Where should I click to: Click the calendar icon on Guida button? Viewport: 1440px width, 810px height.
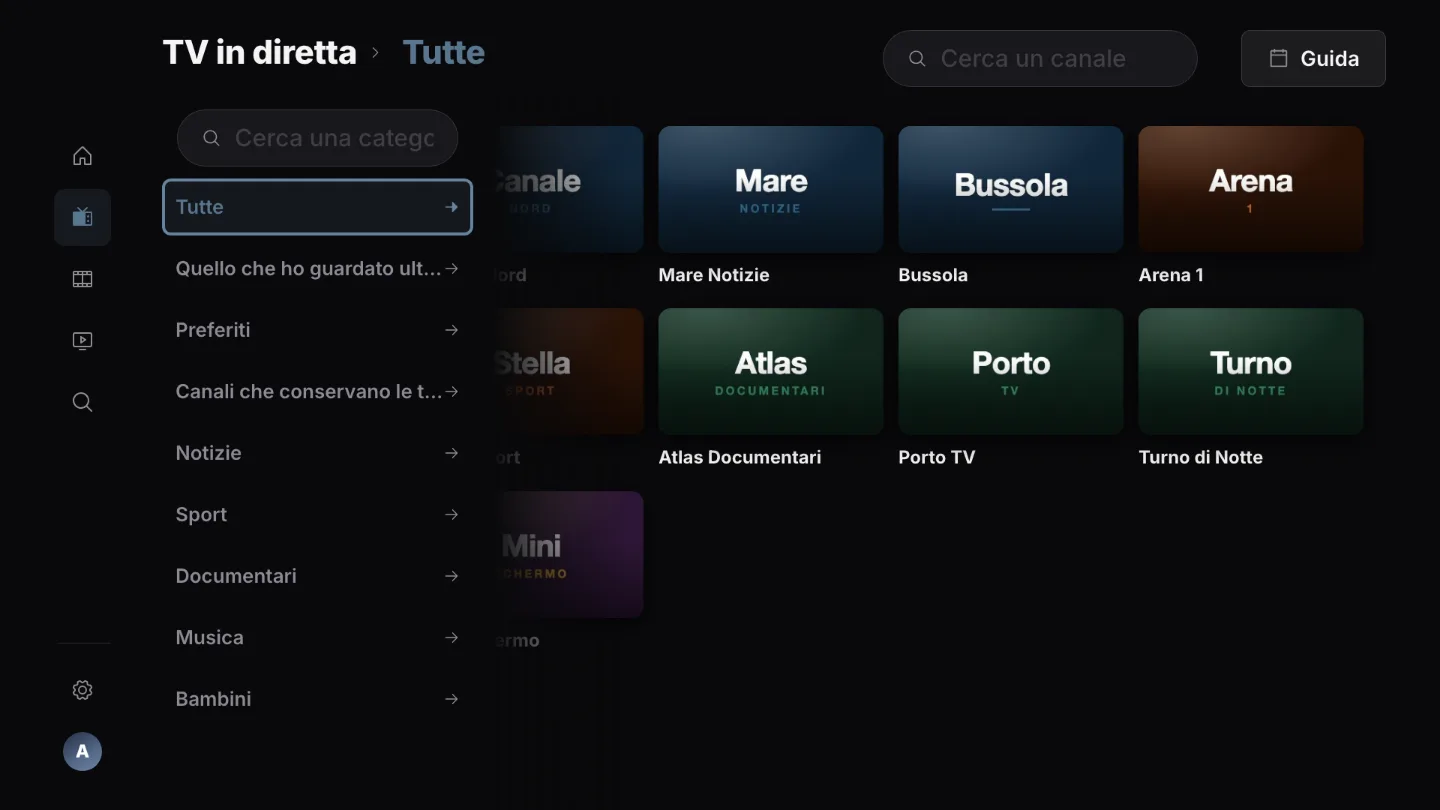(x=1278, y=58)
